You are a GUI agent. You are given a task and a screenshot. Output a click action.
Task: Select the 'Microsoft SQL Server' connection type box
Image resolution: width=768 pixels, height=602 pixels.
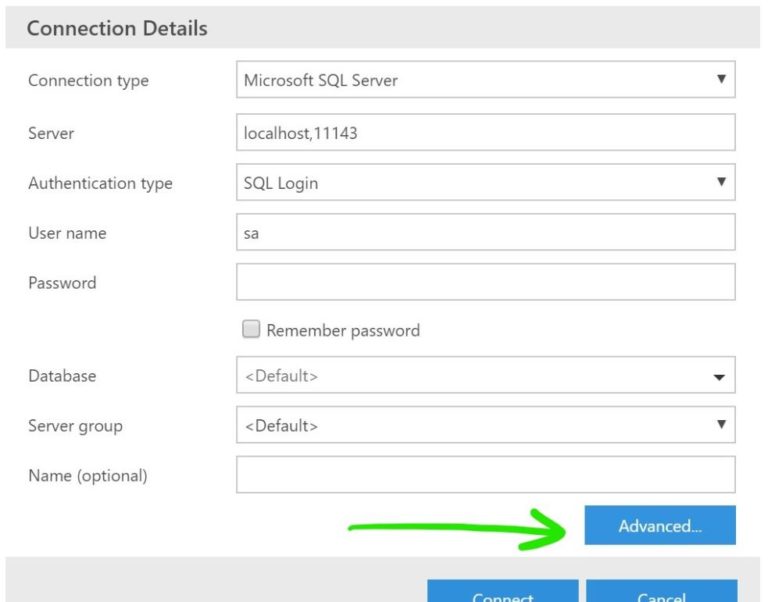click(x=470, y=81)
